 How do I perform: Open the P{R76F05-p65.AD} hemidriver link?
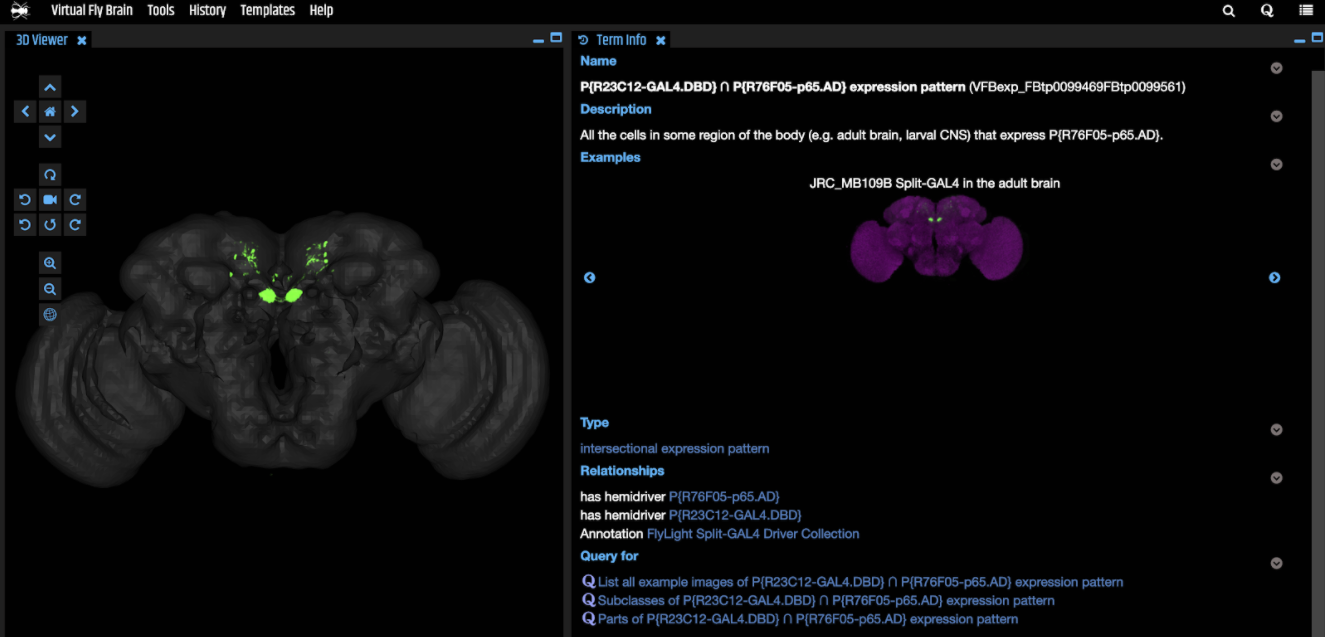coord(725,496)
